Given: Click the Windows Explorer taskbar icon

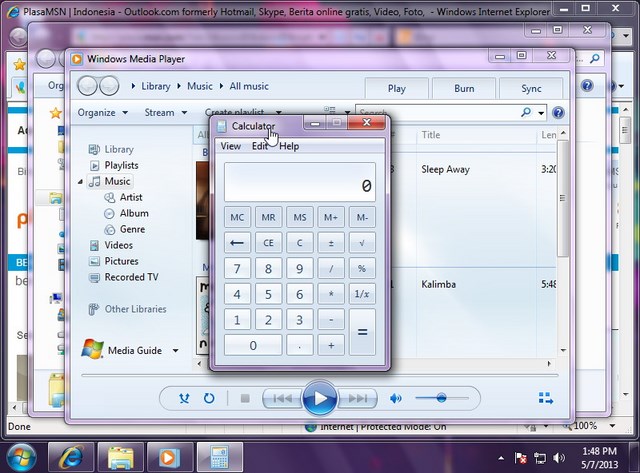Looking at the screenshot, I should point(121,457).
